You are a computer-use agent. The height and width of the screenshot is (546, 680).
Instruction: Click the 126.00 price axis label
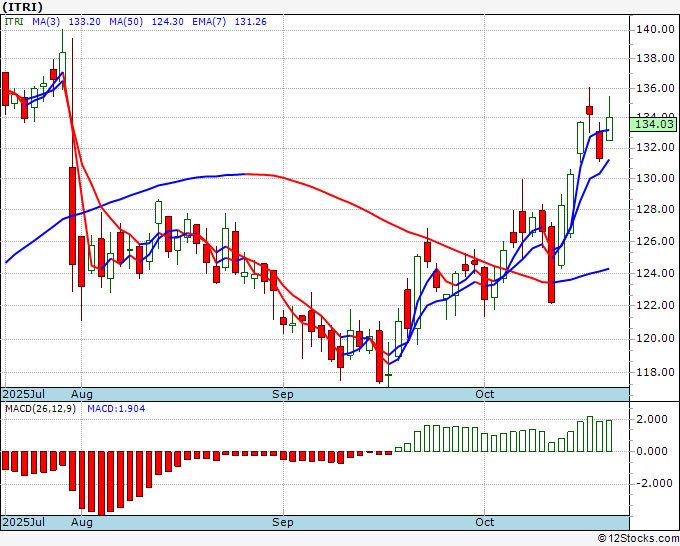tap(655, 241)
